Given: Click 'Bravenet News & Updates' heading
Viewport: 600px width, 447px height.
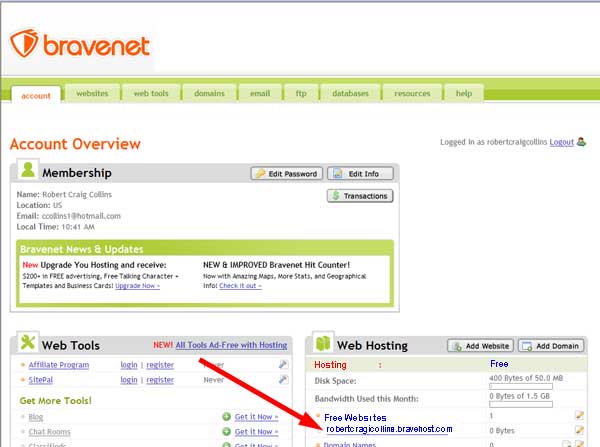Looking at the screenshot, I should tap(82, 249).
